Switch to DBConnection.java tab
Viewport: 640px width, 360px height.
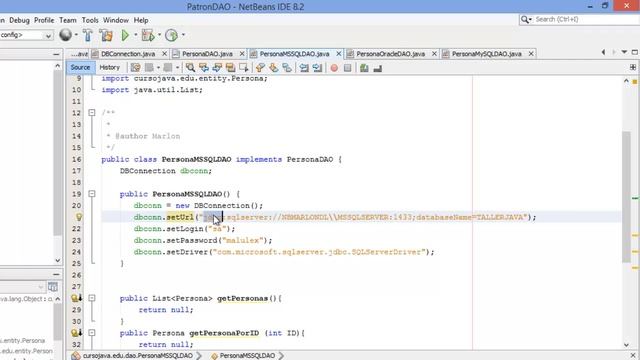[128, 54]
